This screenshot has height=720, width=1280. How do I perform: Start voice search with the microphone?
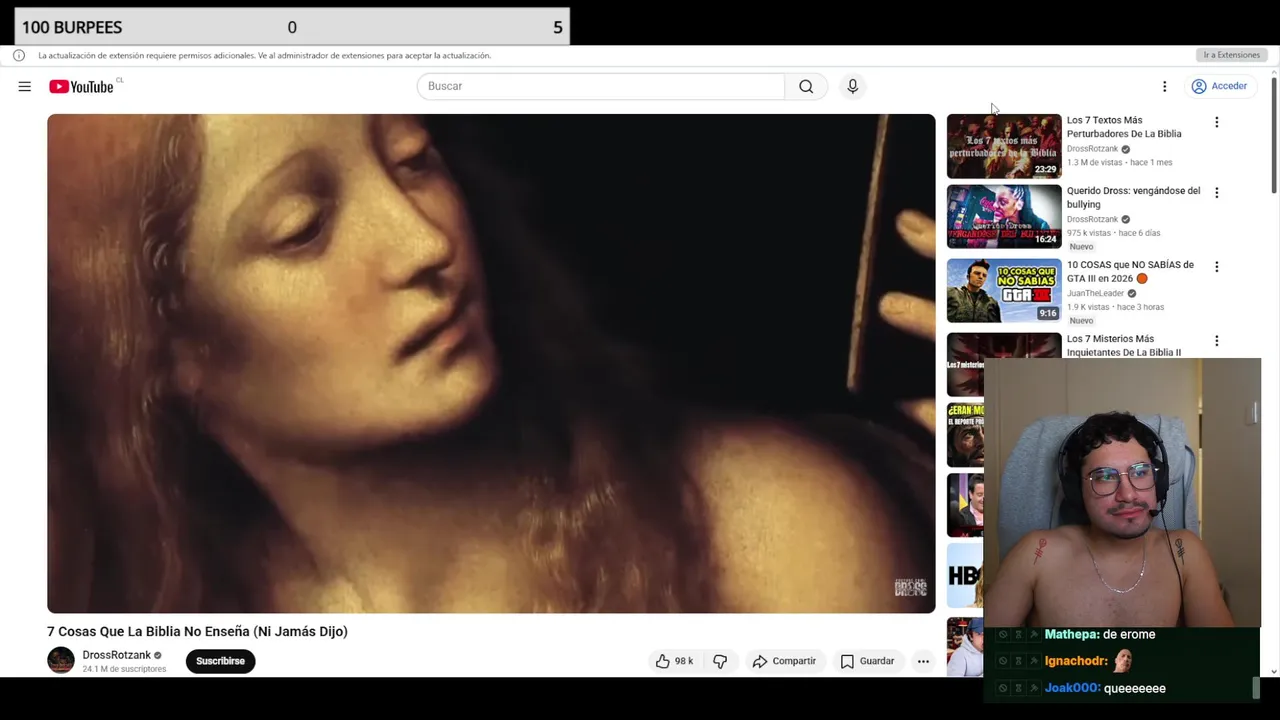(852, 86)
